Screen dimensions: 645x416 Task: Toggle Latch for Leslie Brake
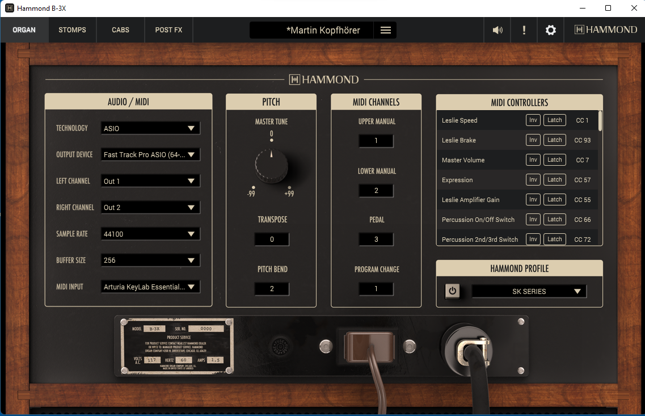point(555,140)
